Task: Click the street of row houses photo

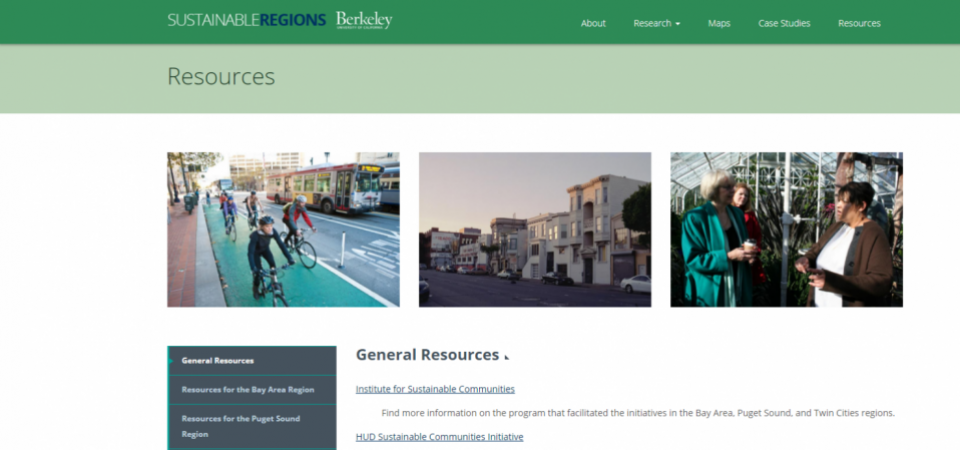Action: pyautogui.click(x=535, y=230)
